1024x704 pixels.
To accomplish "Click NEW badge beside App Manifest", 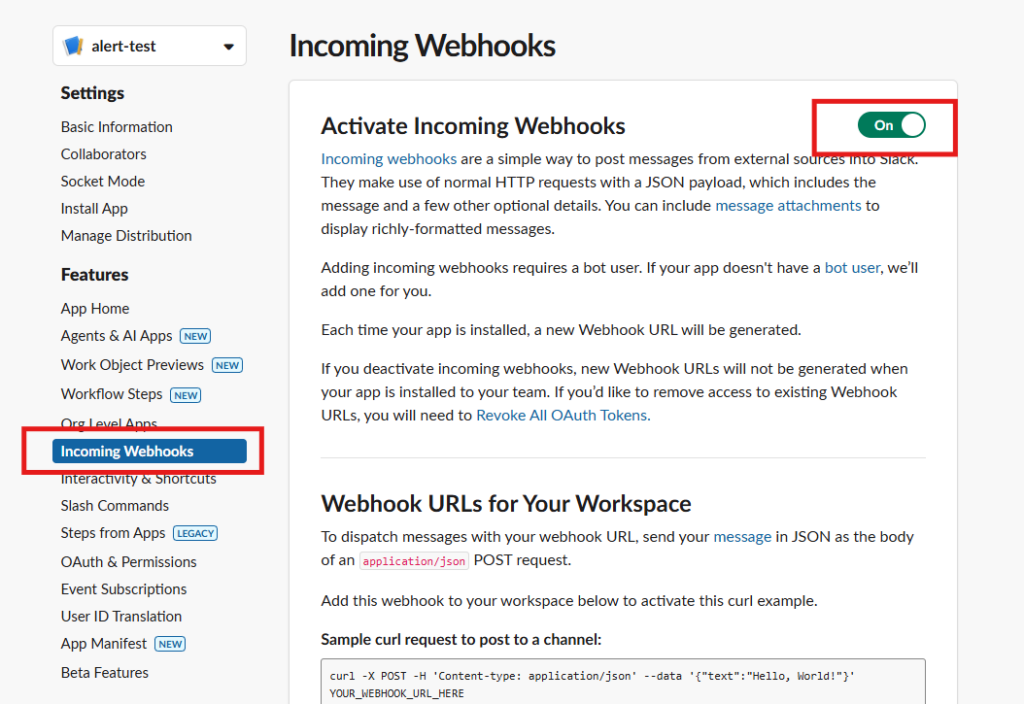I will coord(170,644).
